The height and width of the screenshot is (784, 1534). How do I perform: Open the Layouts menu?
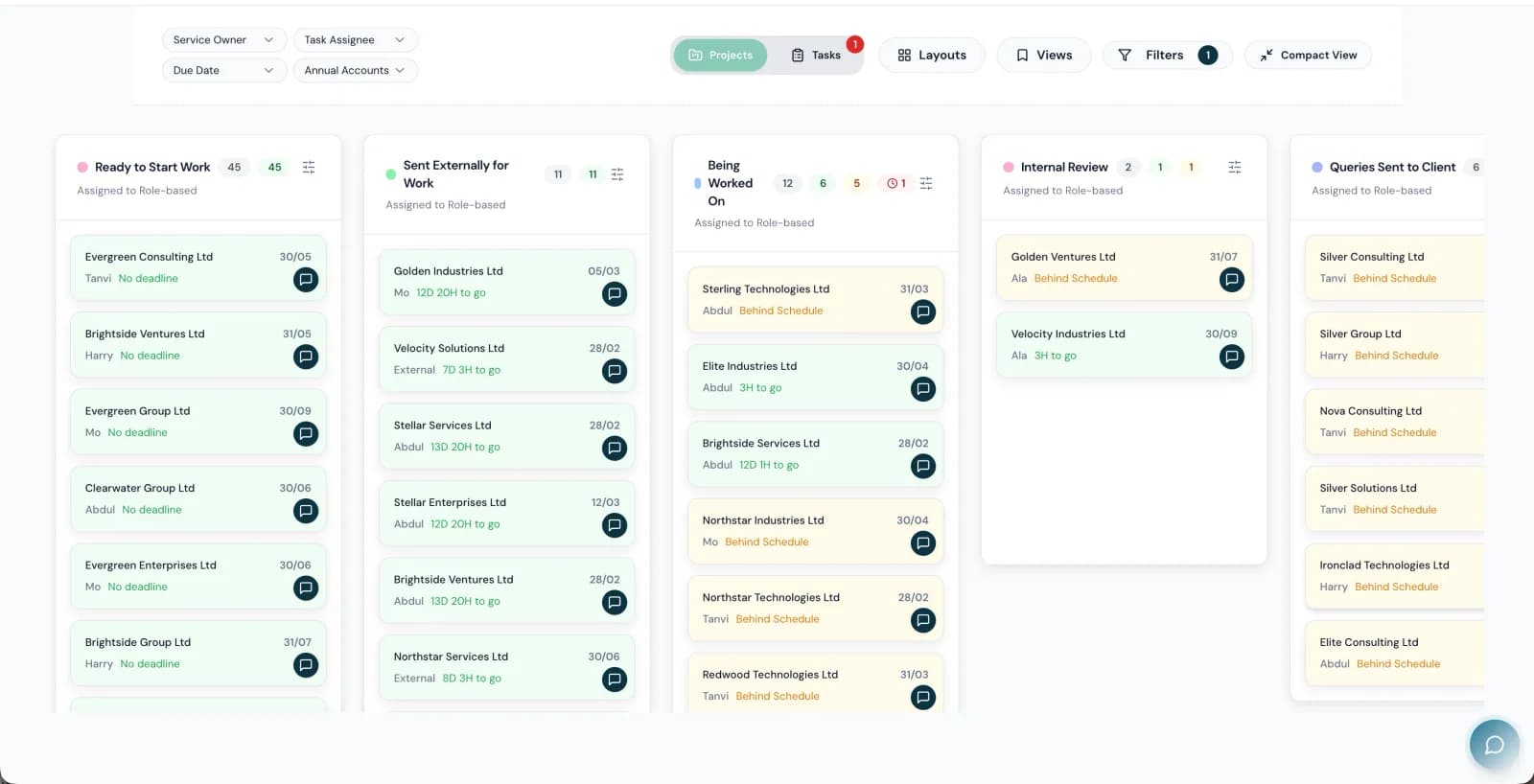point(932,56)
